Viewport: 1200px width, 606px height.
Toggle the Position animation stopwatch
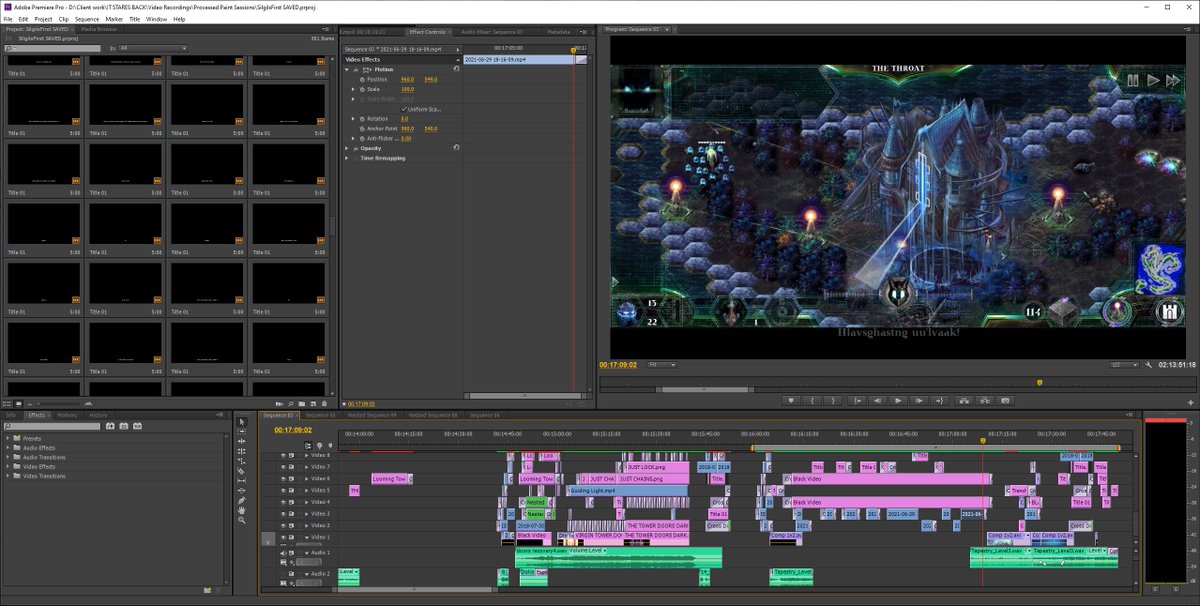pos(362,79)
